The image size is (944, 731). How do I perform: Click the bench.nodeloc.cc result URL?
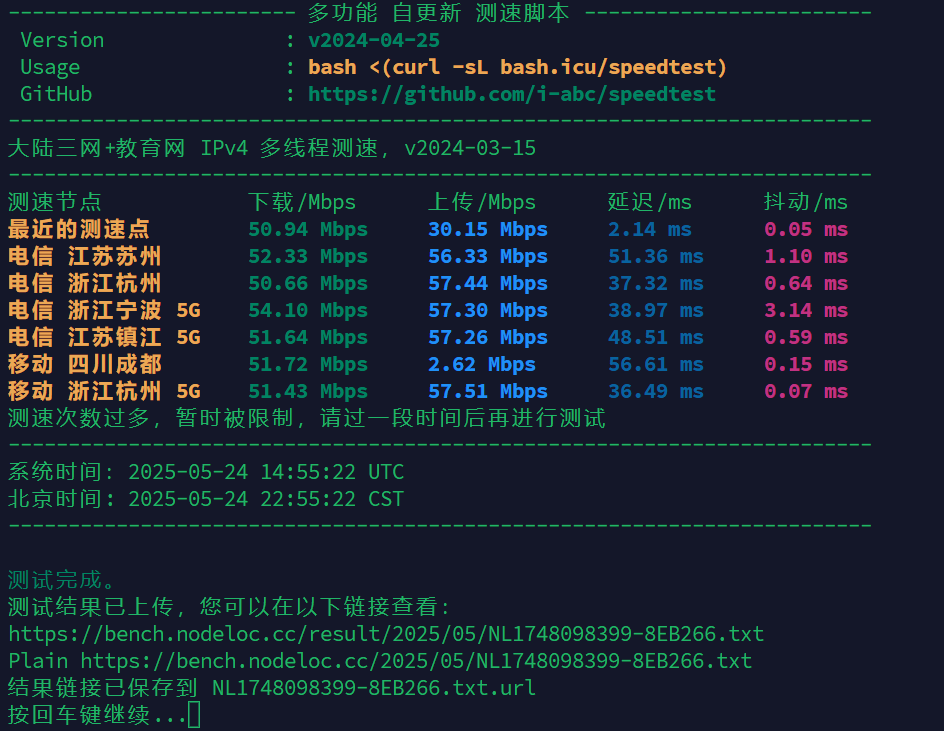point(386,633)
